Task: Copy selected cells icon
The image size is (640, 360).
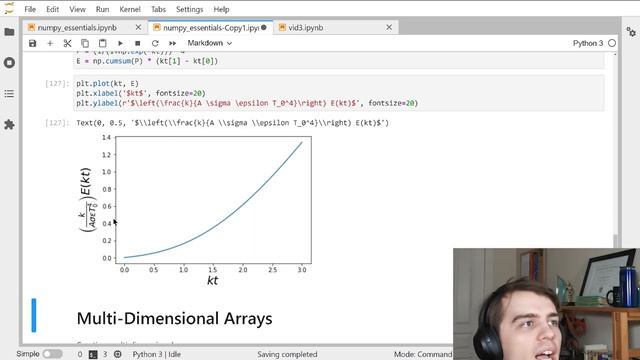Action: (x=85, y=43)
